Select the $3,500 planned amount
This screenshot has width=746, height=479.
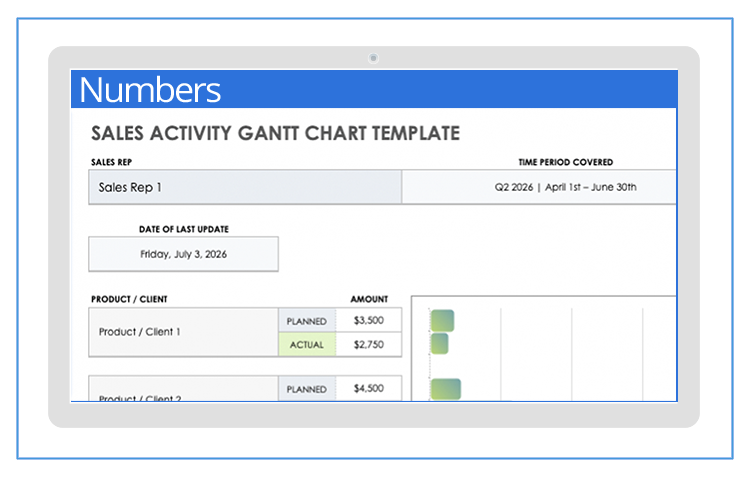(369, 321)
